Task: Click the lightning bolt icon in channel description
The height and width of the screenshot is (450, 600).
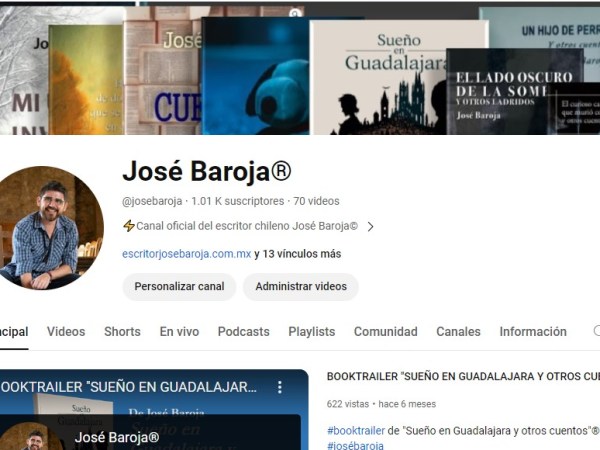Action: pos(129,226)
